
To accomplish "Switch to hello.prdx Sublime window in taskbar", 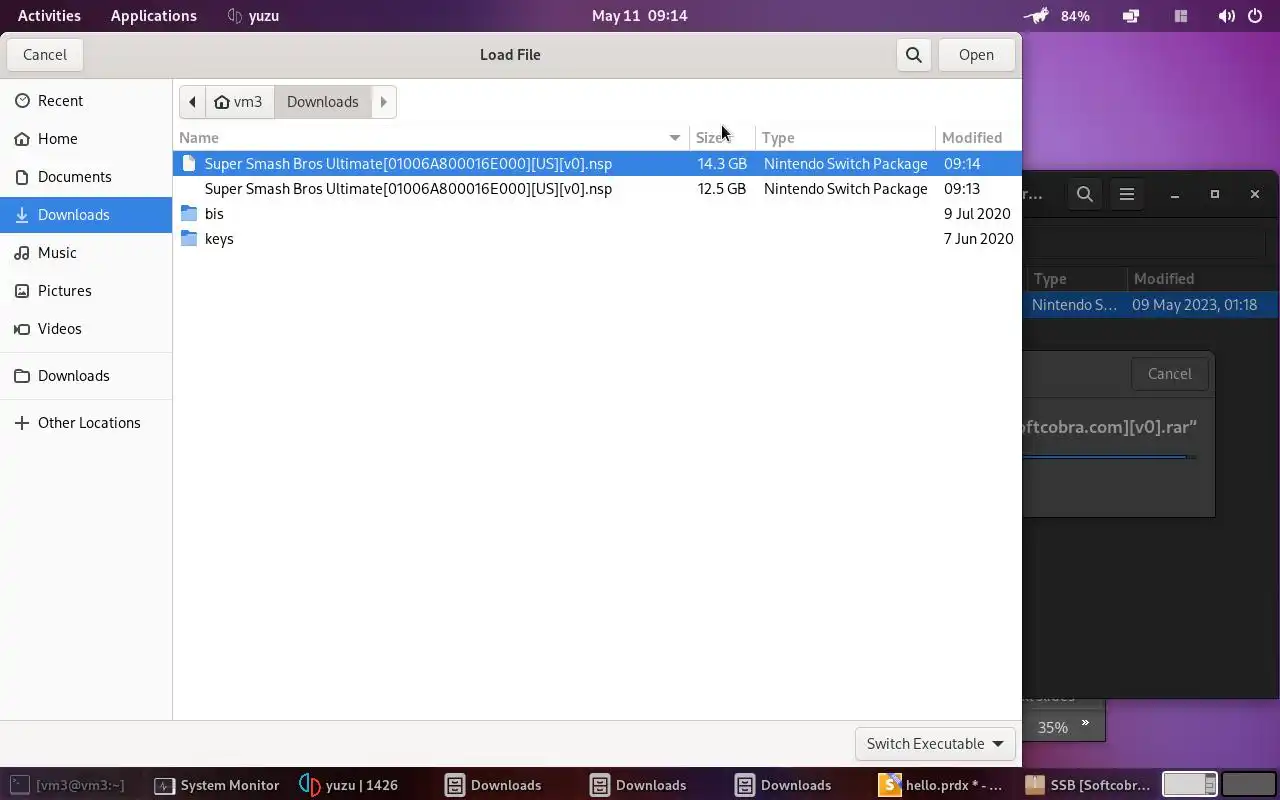I will point(941,785).
